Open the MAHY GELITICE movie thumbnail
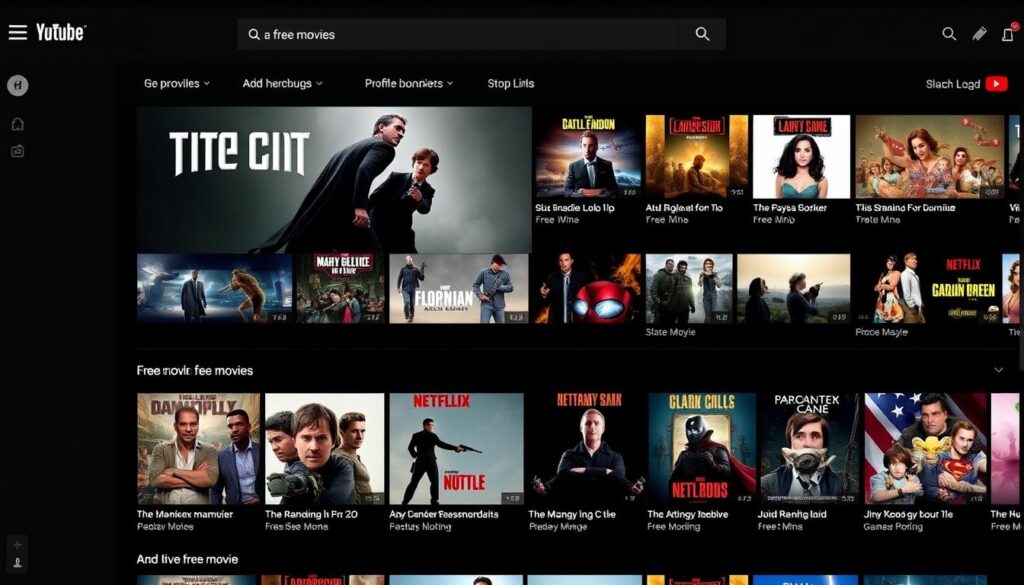 (341, 289)
